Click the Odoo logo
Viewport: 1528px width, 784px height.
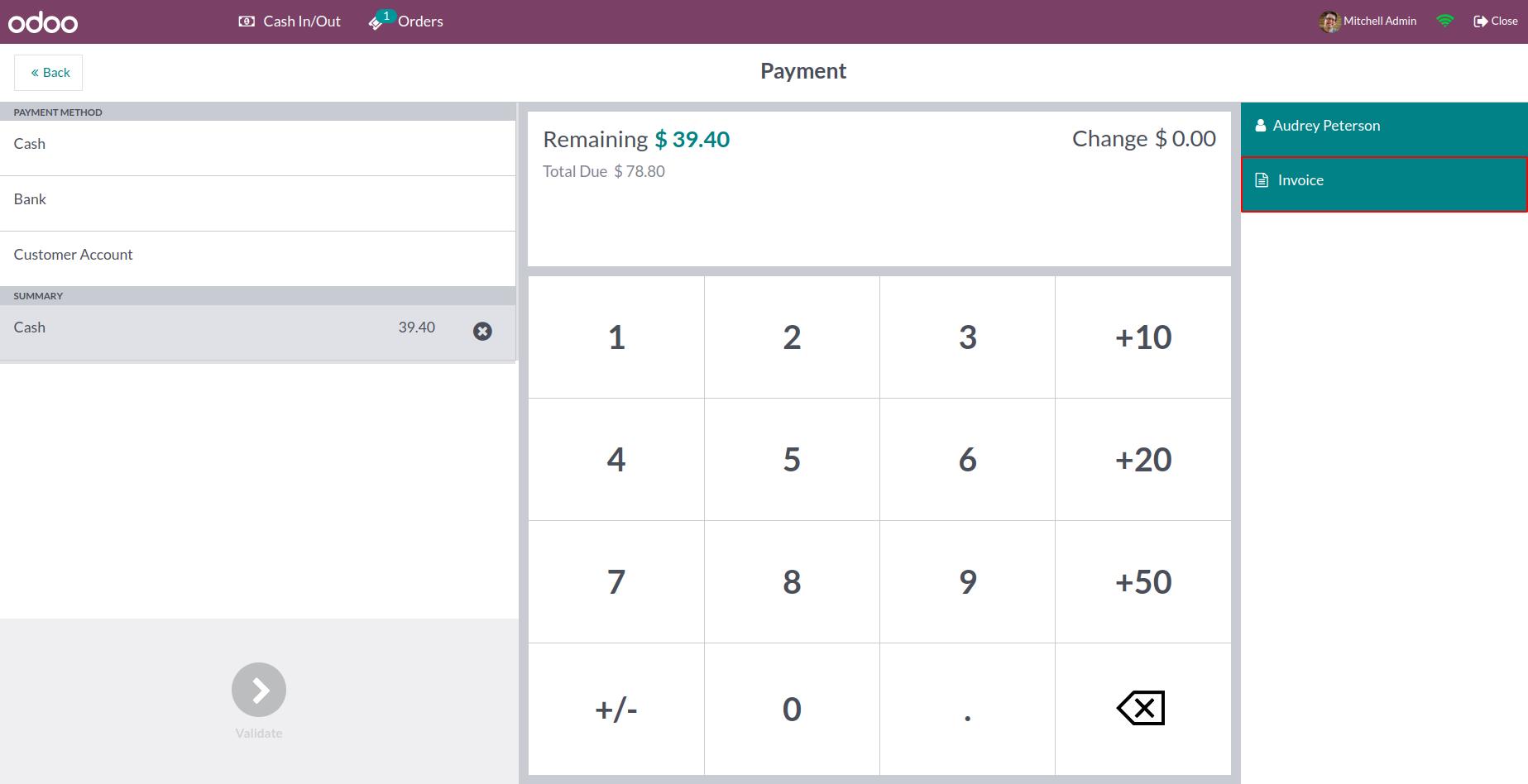coord(43,22)
